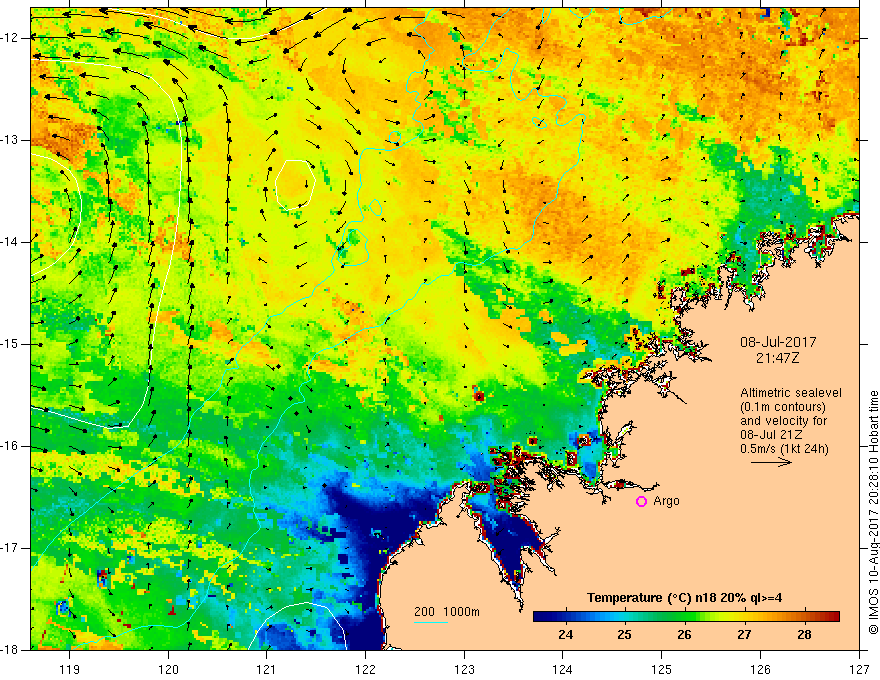
Task: Click the '200 1000m' bathymetry legend label
Action: click(x=447, y=612)
